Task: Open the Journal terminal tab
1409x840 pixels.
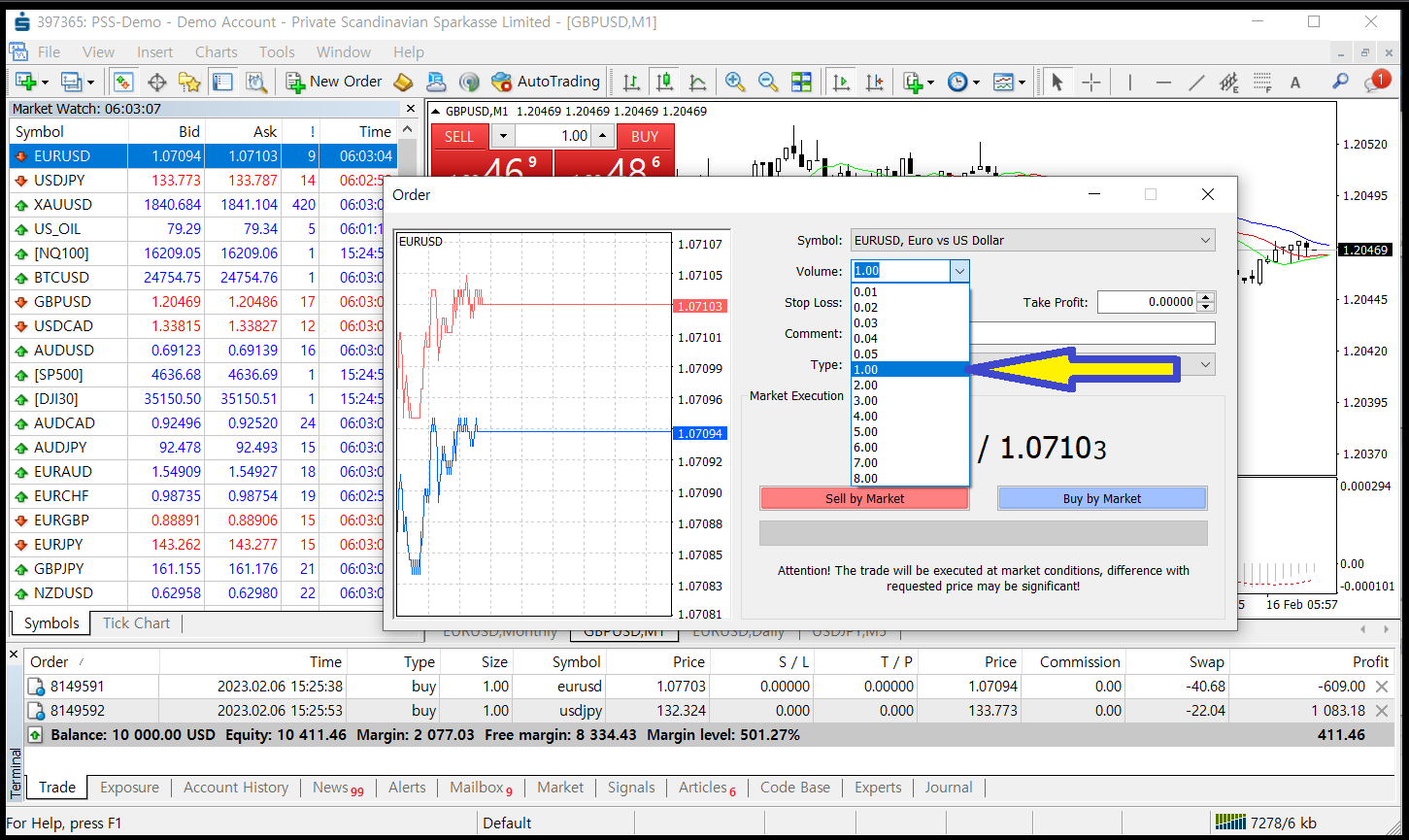Action: (949, 788)
